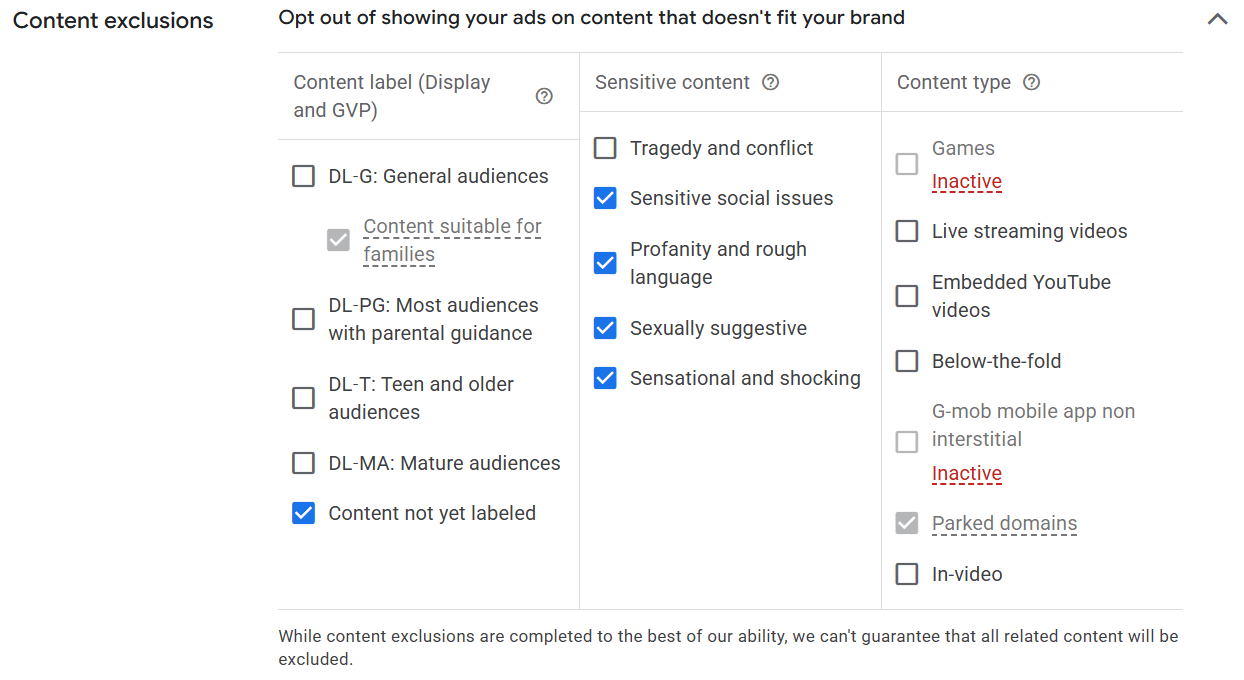Enable DL-G: General audiences exclusion
Image resolution: width=1244 pixels, height=680 pixels.
(x=303, y=176)
